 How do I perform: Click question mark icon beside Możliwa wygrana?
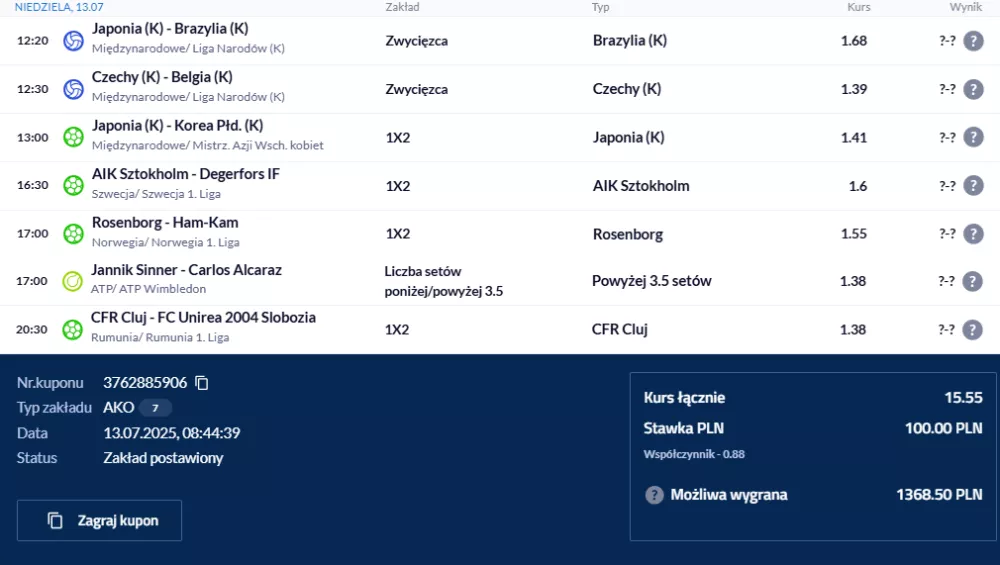pos(654,495)
